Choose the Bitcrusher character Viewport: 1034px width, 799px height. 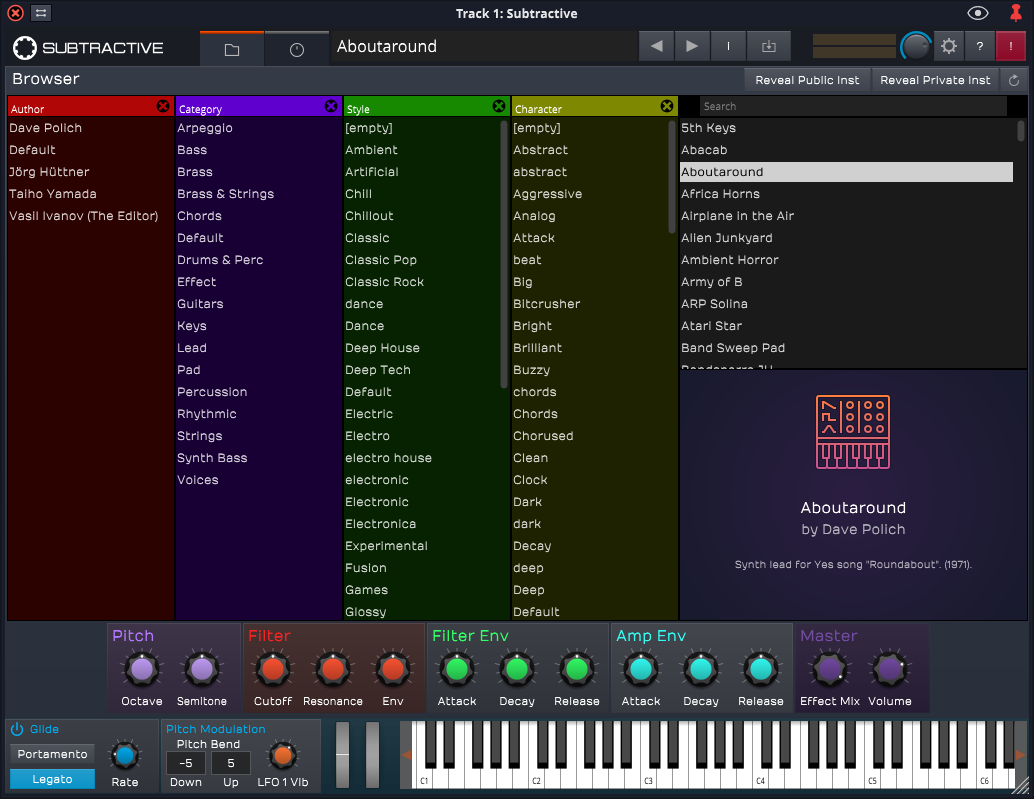coord(547,304)
